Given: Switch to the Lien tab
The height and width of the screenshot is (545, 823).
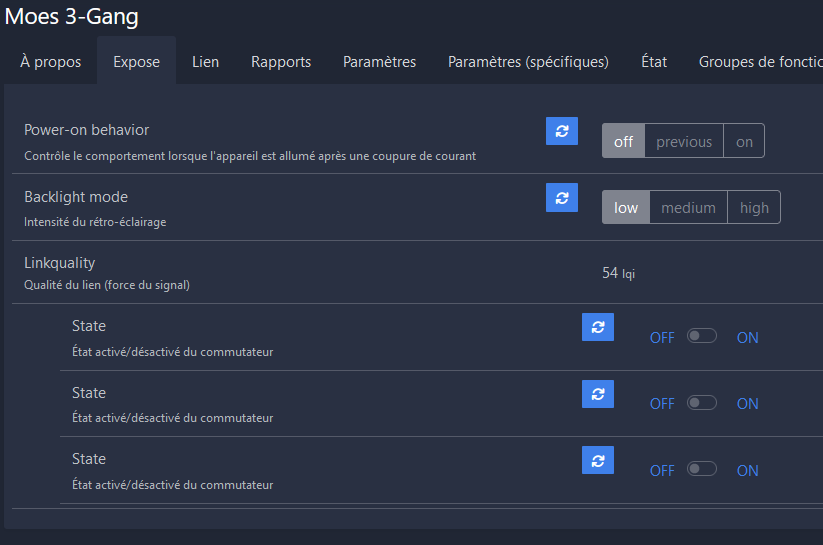Looking at the screenshot, I should click(205, 61).
